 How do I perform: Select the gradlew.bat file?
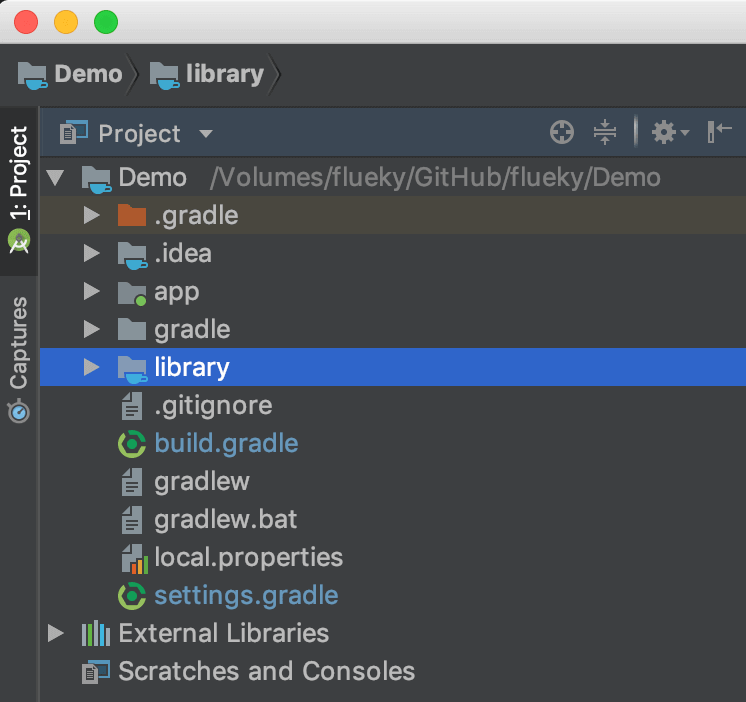point(225,520)
